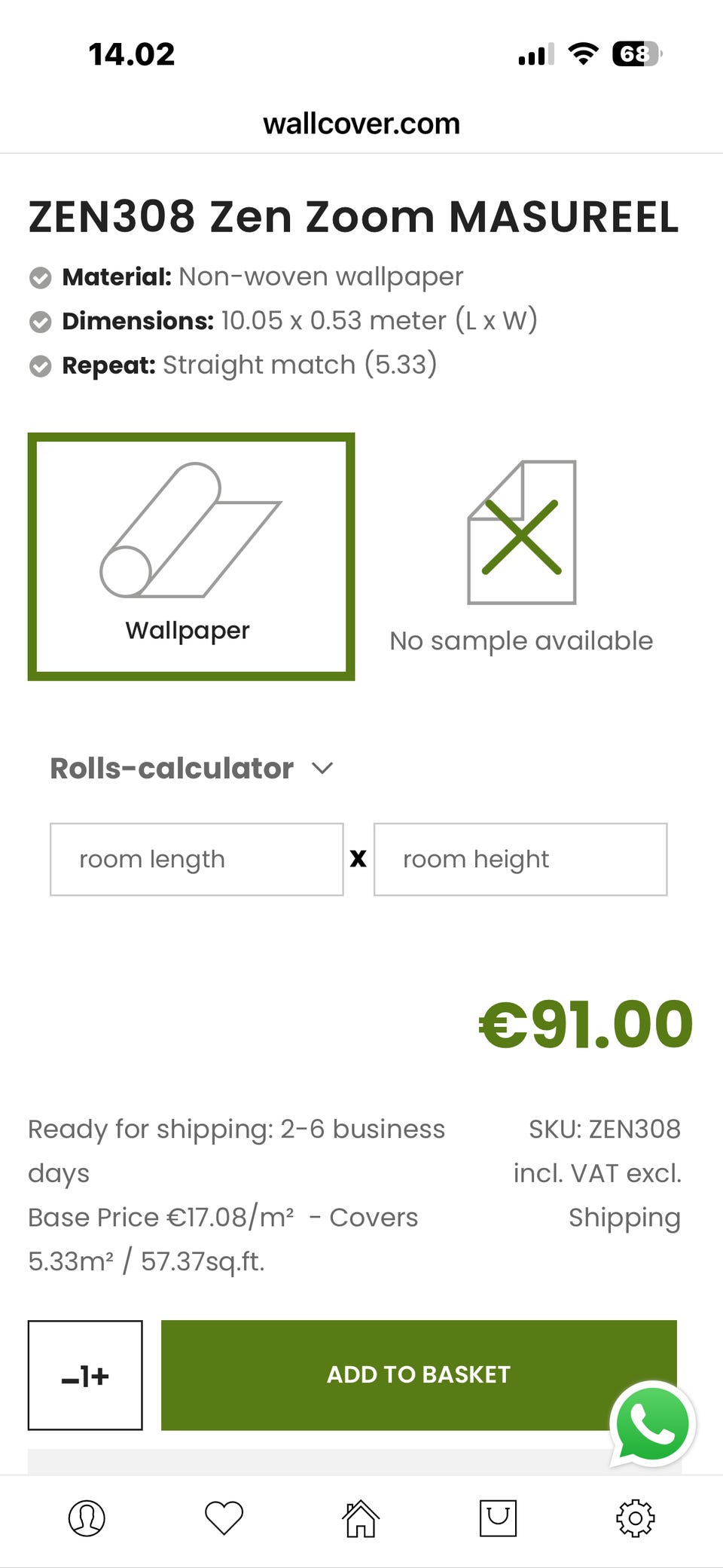This screenshot has width=723, height=1568.
Task: Click the Repeat checkmark bullet
Action: point(40,366)
